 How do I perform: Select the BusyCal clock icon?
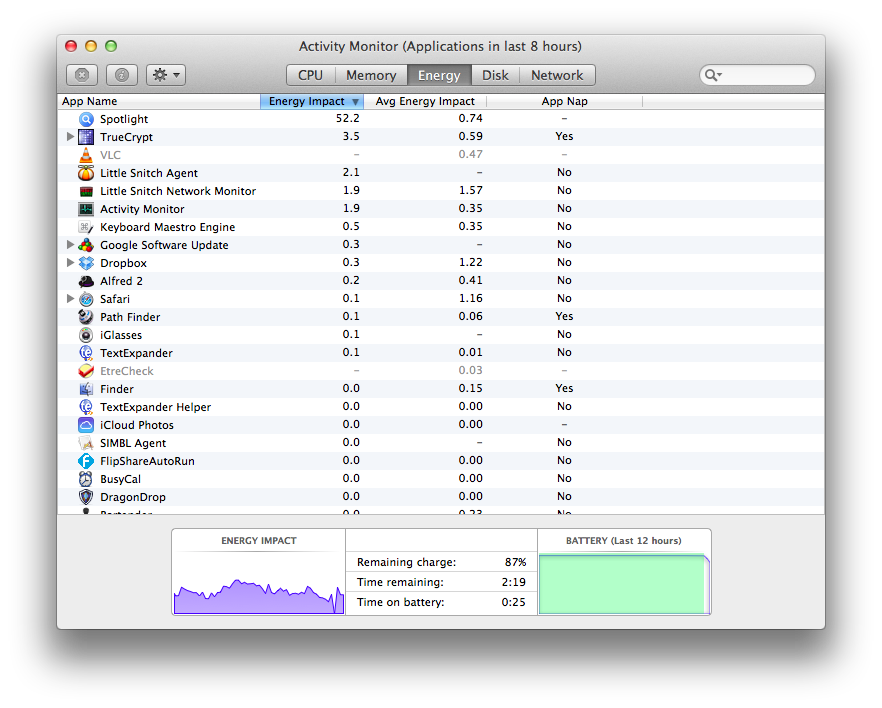pyautogui.click(x=86, y=479)
